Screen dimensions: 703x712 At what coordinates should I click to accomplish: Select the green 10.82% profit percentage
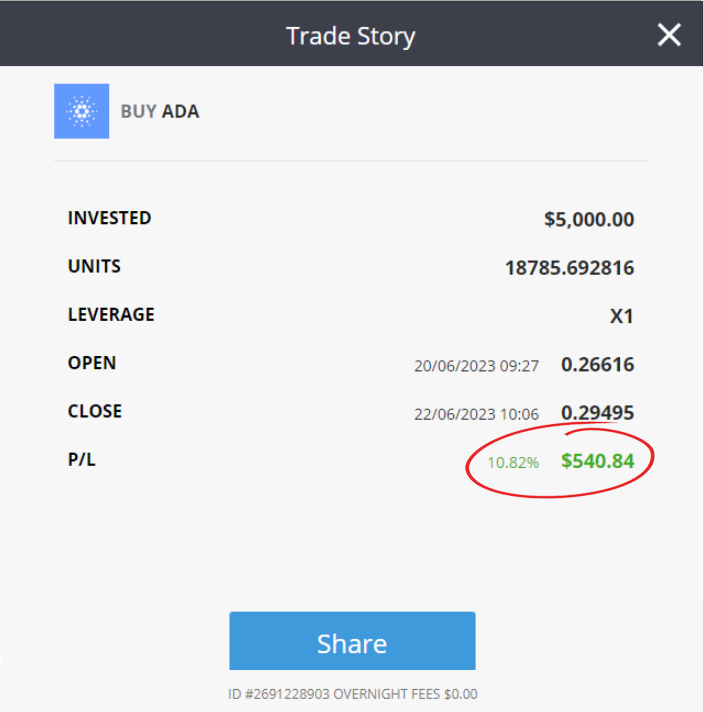pos(513,463)
